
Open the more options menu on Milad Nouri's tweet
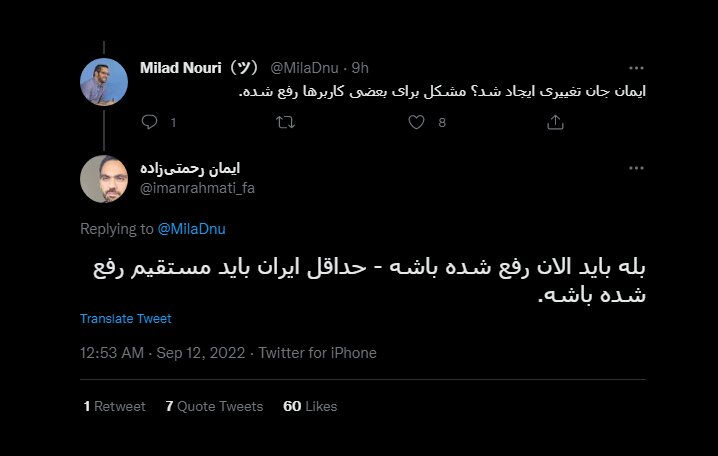click(636, 68)
